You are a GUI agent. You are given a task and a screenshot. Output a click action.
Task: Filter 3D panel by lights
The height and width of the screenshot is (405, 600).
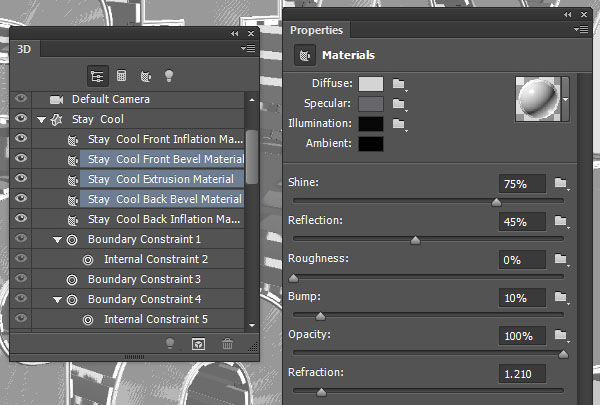pyautogui.click(x=169, y=75)
